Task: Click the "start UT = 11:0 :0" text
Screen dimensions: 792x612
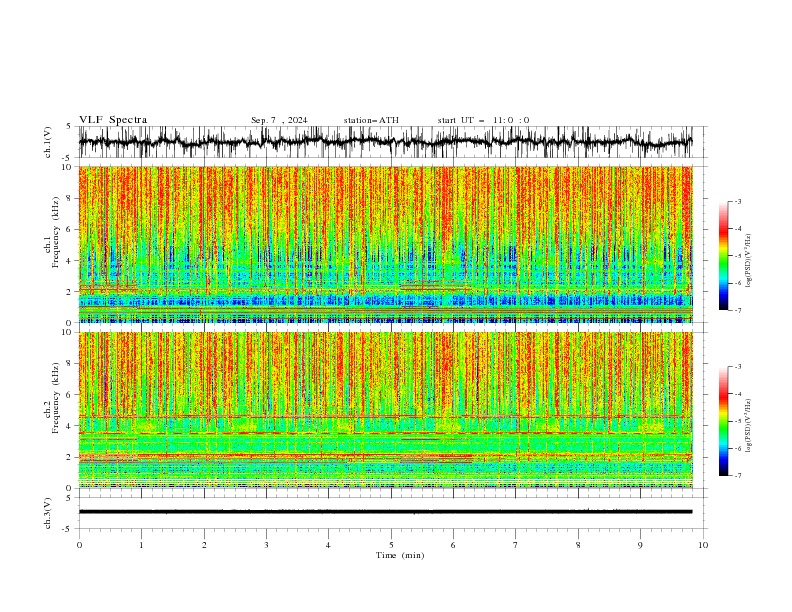Action: pos(483,120)
